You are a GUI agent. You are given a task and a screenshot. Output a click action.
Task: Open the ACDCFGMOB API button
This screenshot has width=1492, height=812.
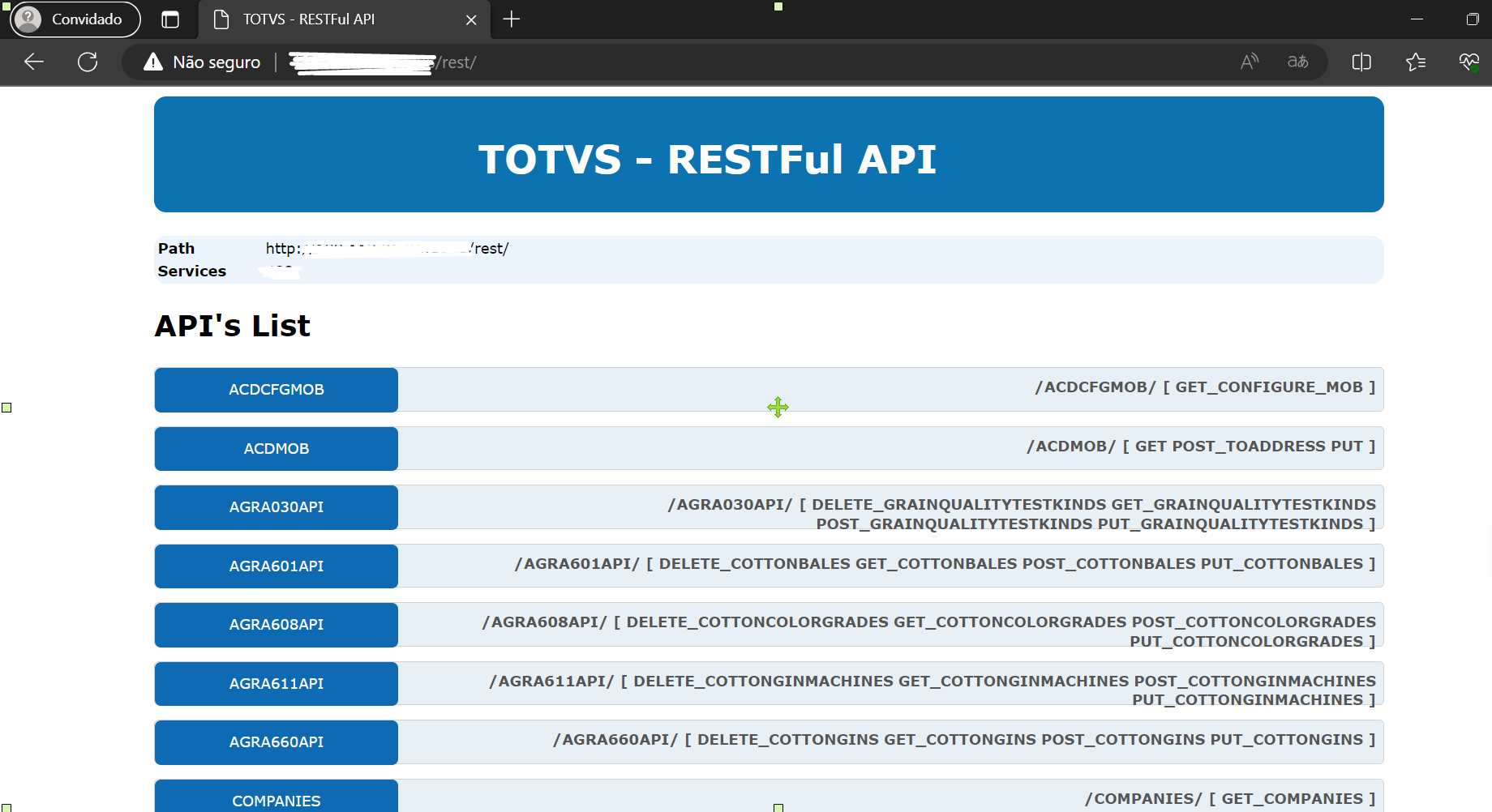click(x=277, y=390)
